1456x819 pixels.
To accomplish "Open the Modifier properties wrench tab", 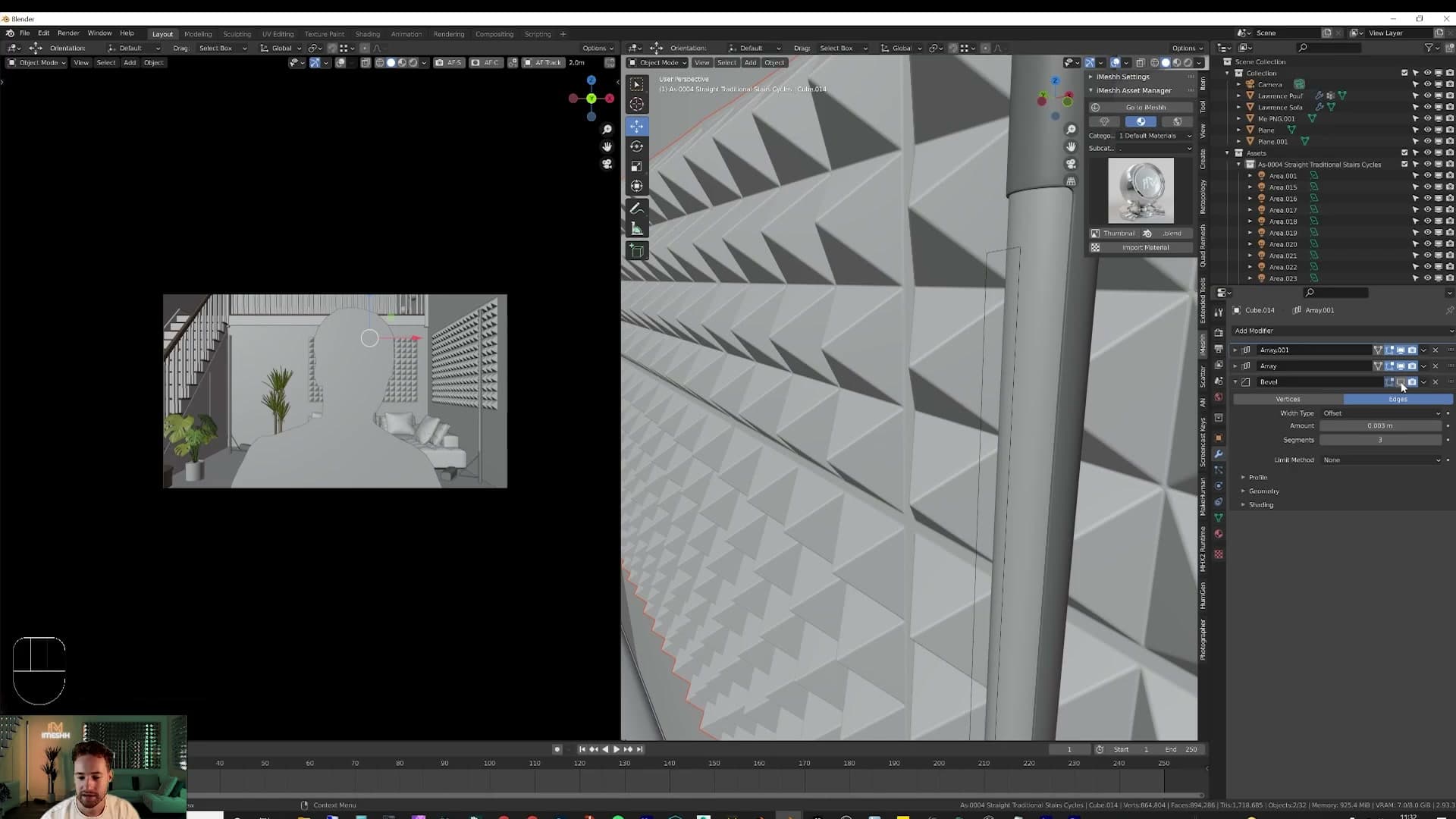I will 1219,453.
